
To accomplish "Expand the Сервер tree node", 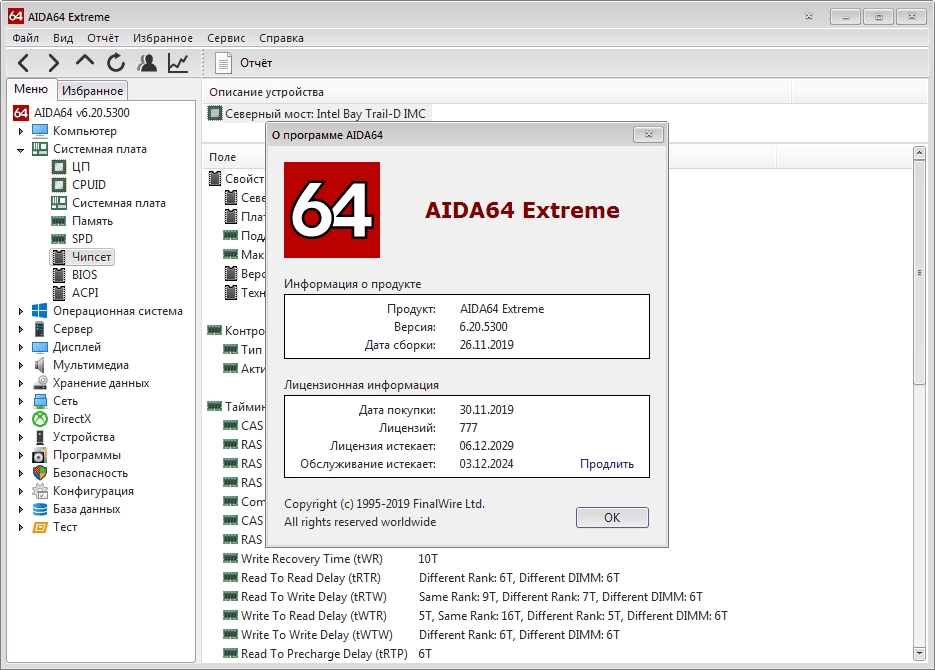I will (21, 329).
